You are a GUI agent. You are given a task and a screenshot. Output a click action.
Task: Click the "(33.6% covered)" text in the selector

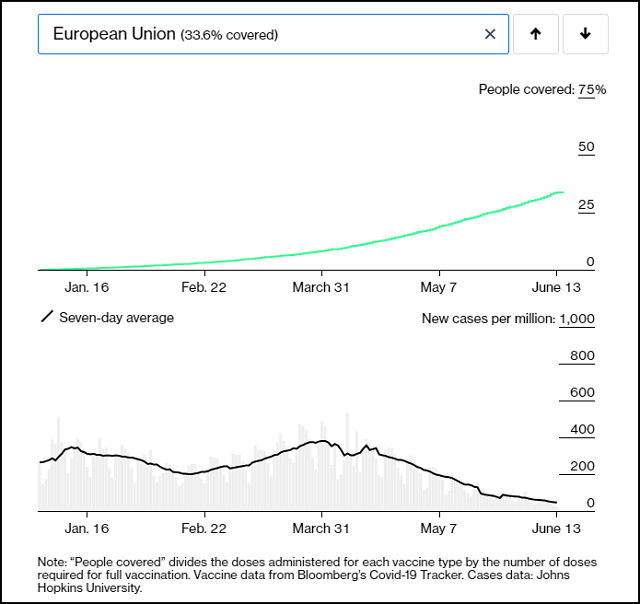coord(229,35)
